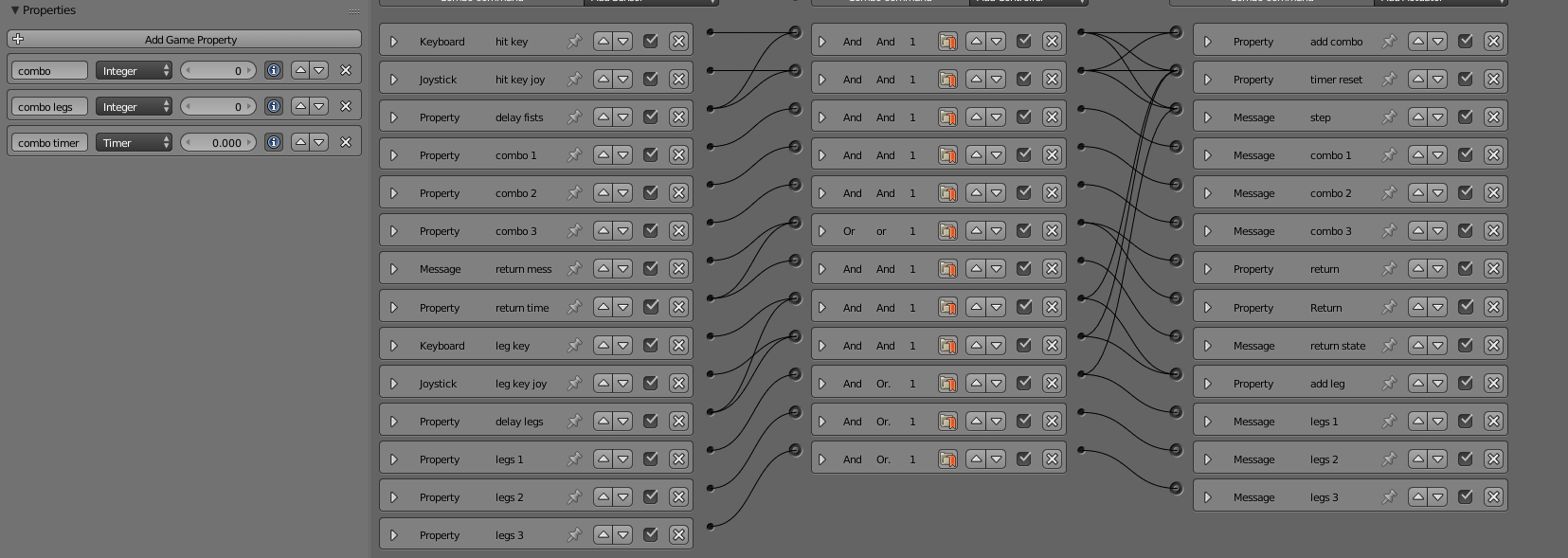Delete the 'hit key joy' sensor
The image size is (1568, 558).
pyautogui.click(x=678, y=79)
